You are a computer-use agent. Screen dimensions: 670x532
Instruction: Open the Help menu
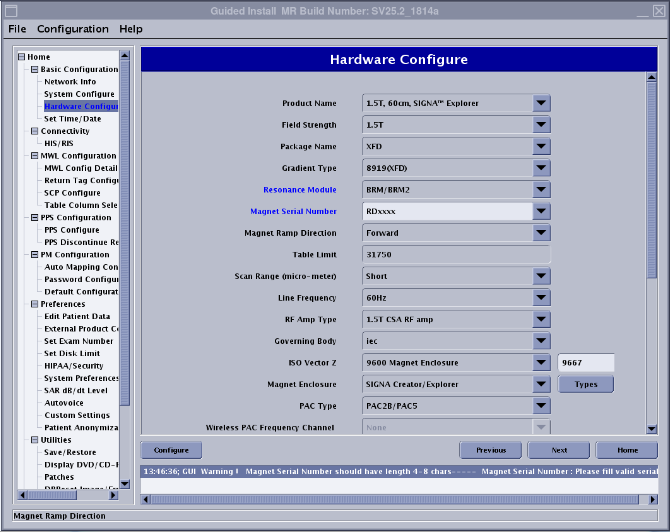click(x=131, y=29)
